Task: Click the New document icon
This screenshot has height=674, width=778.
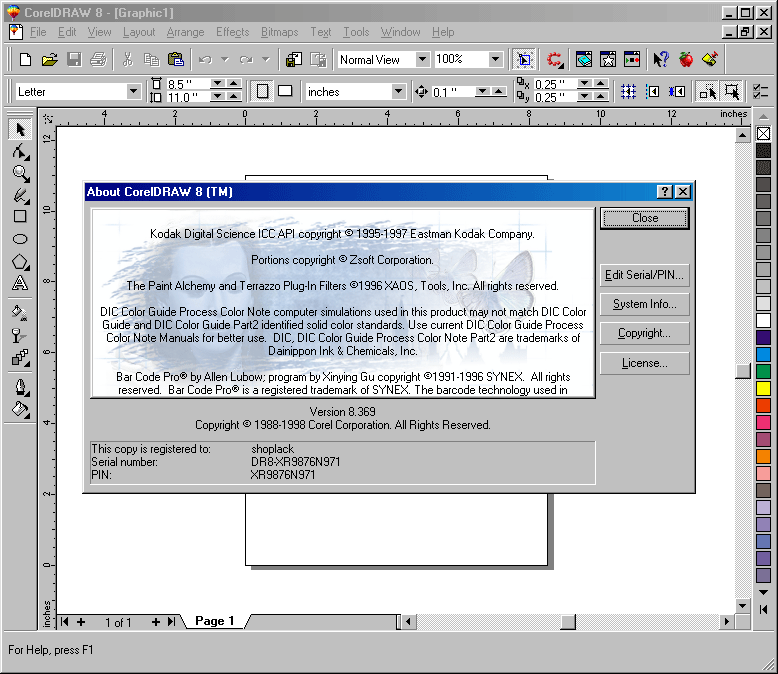Action: tap(25, 60)
